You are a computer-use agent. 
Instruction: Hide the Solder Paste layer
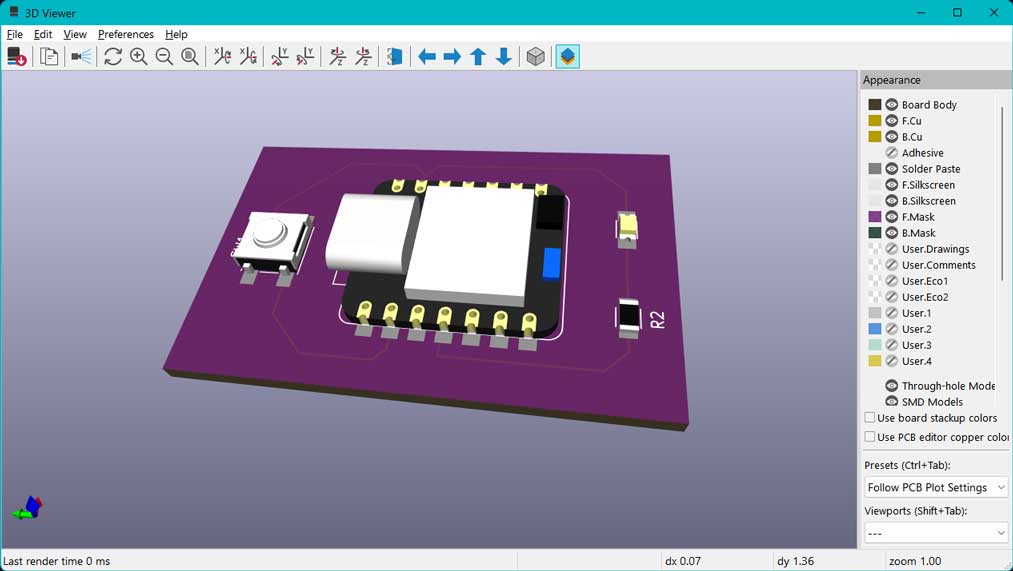click(x=892, y=169)
